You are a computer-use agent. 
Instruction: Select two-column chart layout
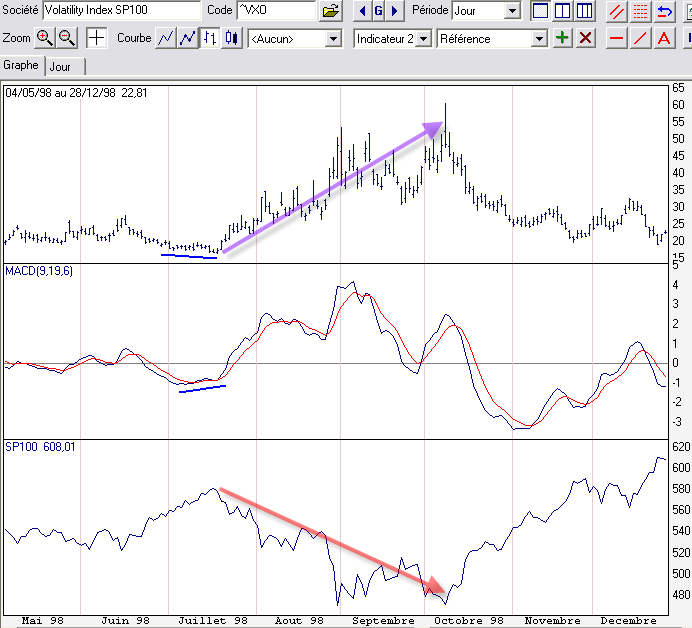(x=562, y=10)
